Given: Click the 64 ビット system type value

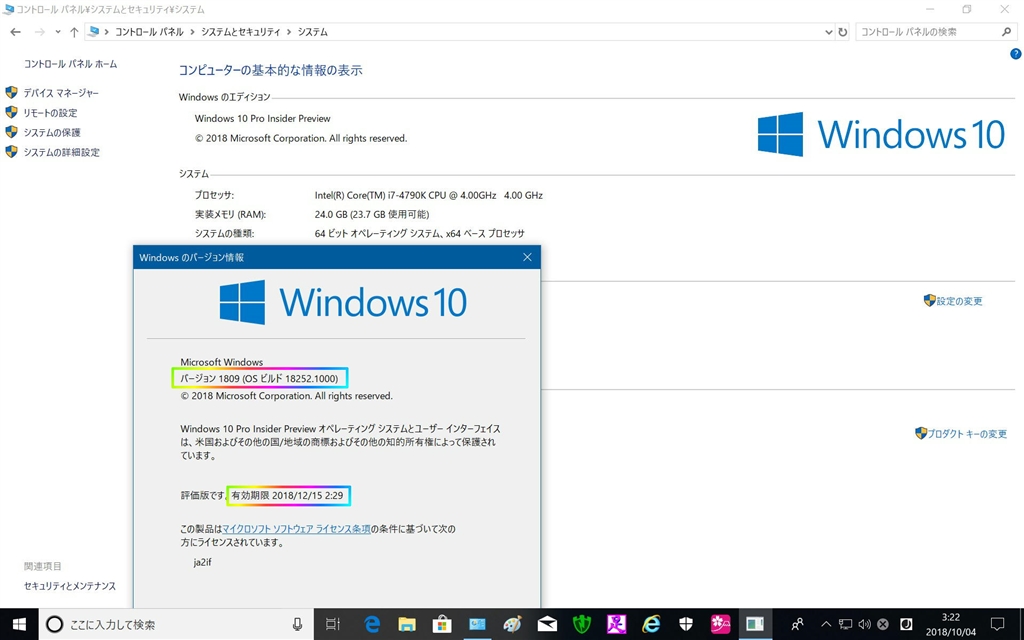Looking at the screenshot, I should click(x=419, y=233).
